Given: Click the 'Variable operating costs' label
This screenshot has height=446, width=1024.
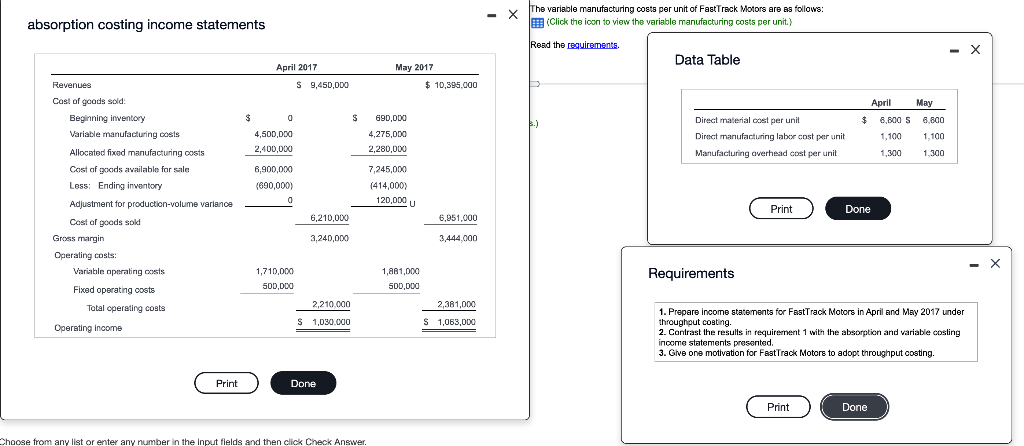Looking at the screenshot, I should click(119, 271).
